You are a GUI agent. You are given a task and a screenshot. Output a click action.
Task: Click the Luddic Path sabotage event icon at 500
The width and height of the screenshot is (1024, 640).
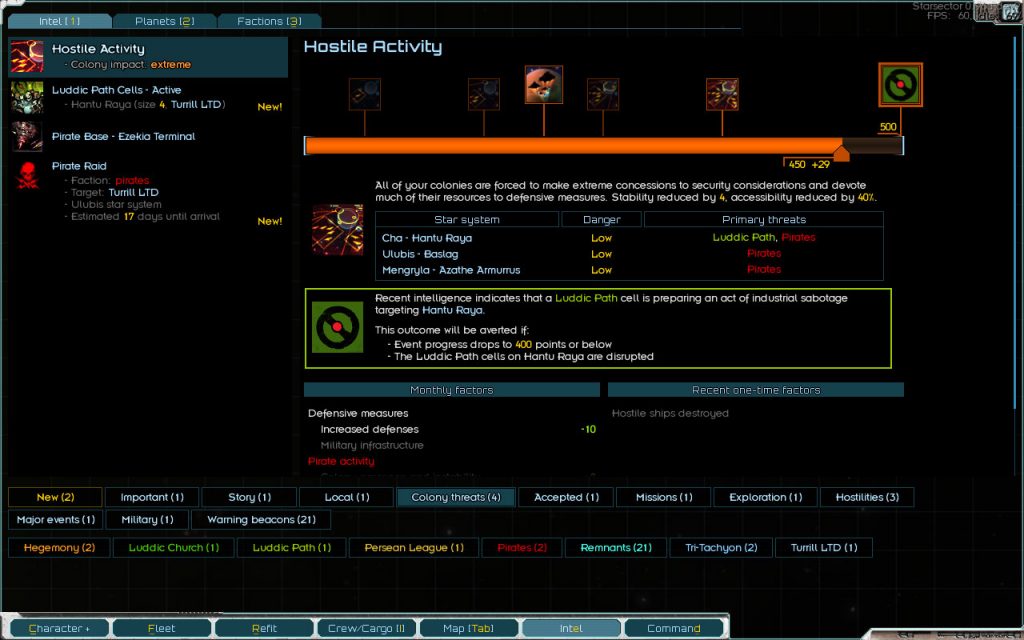pos(900,85)
